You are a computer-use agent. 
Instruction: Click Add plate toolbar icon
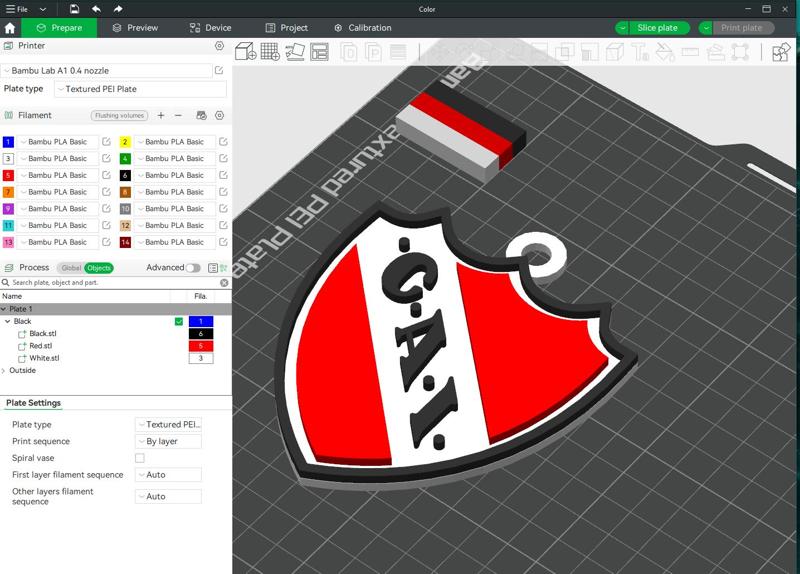270,52
